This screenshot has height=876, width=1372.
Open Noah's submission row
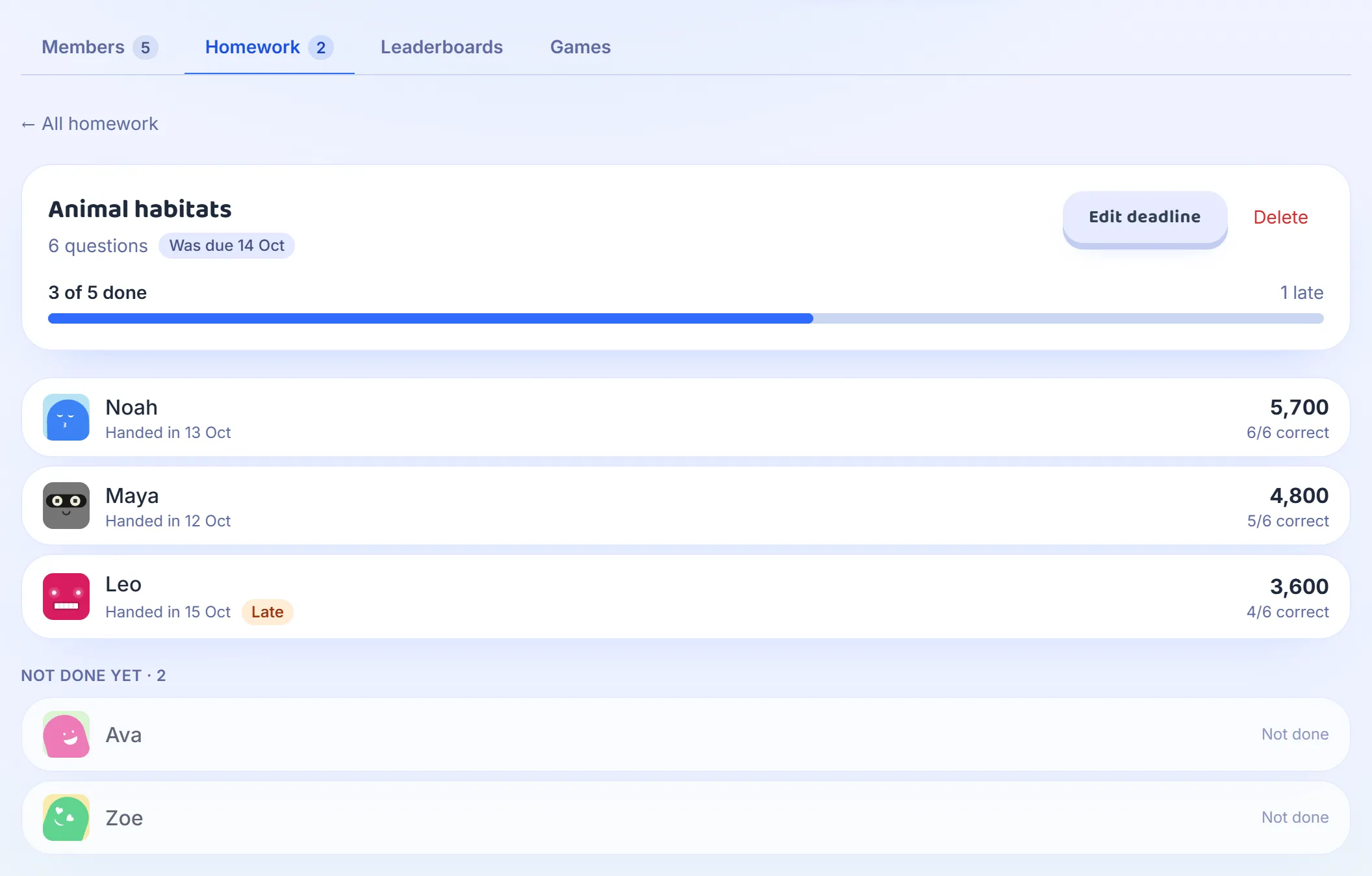tap(686, 417)
